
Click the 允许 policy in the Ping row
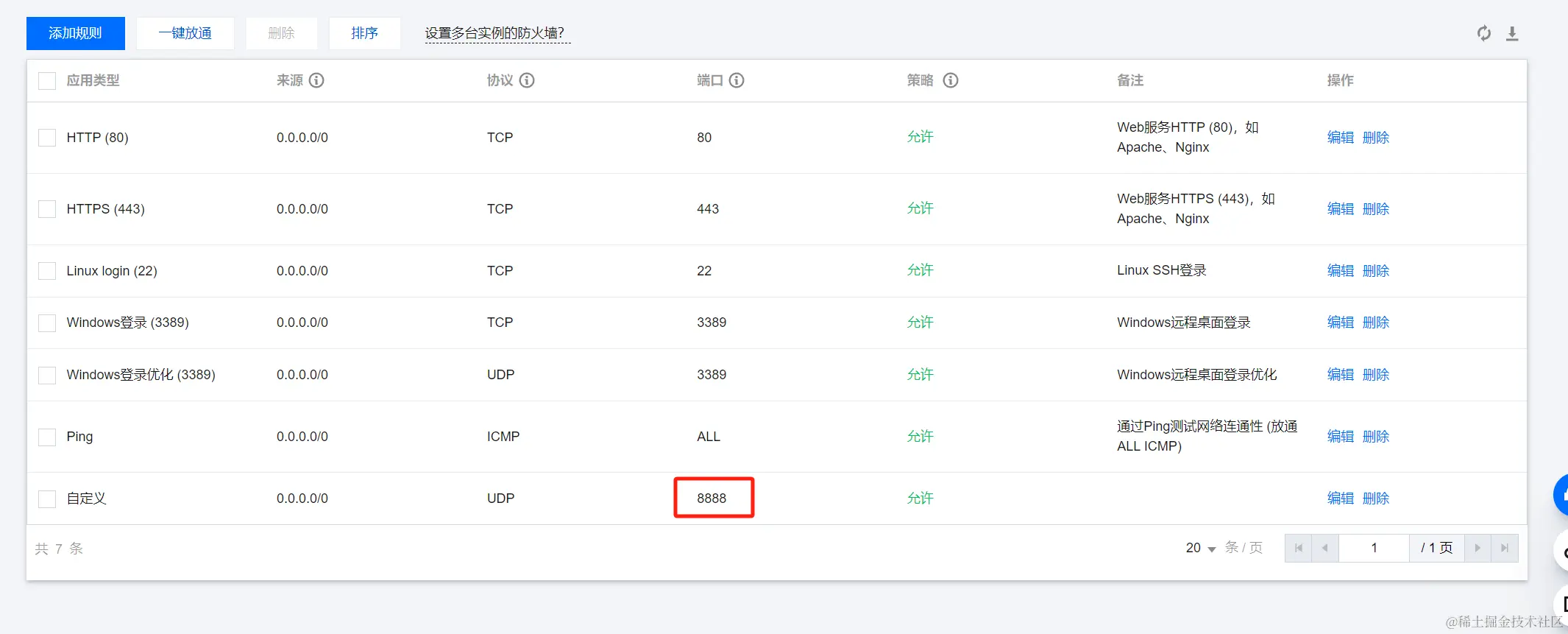pyautogui.click(x=920, y=437)
